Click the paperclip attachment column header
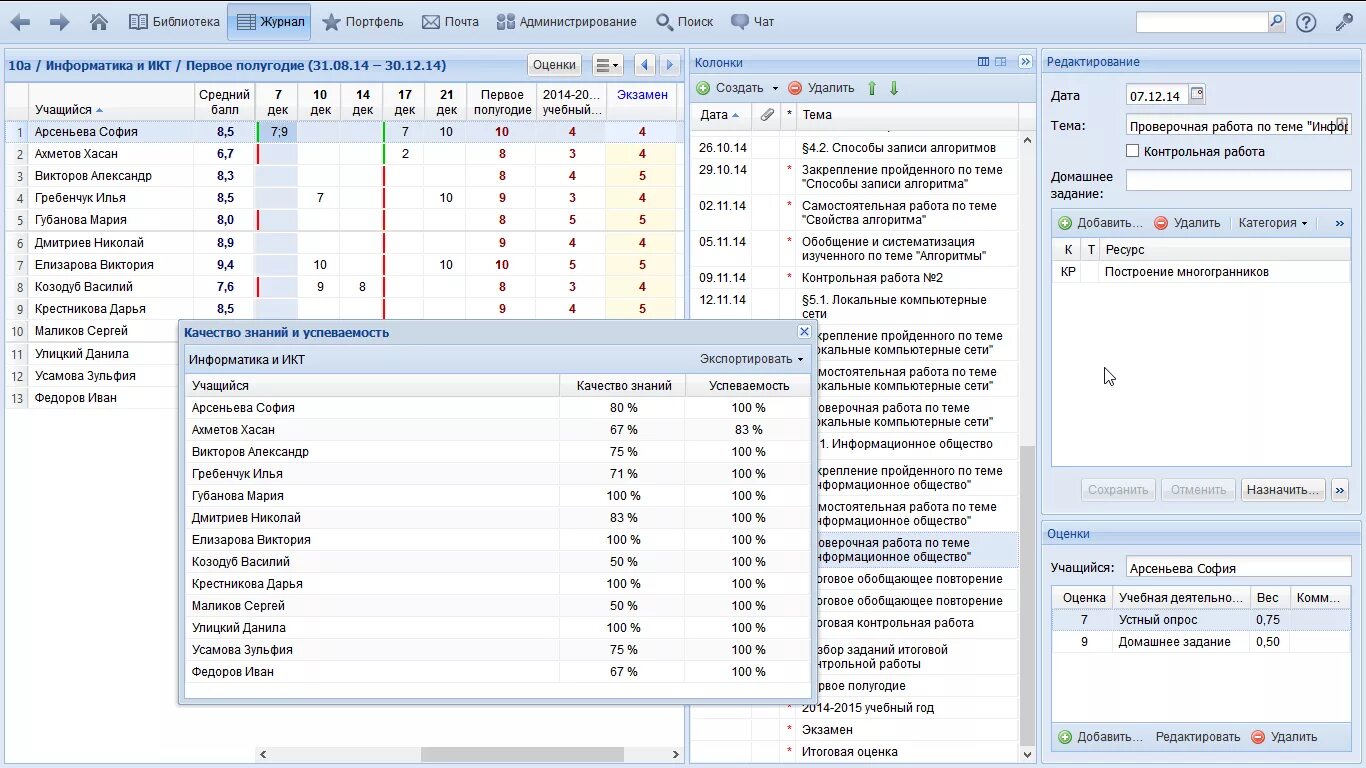The width and height of the screenshot is (1366, 768). pyautogui.click(x=767, y=115)
